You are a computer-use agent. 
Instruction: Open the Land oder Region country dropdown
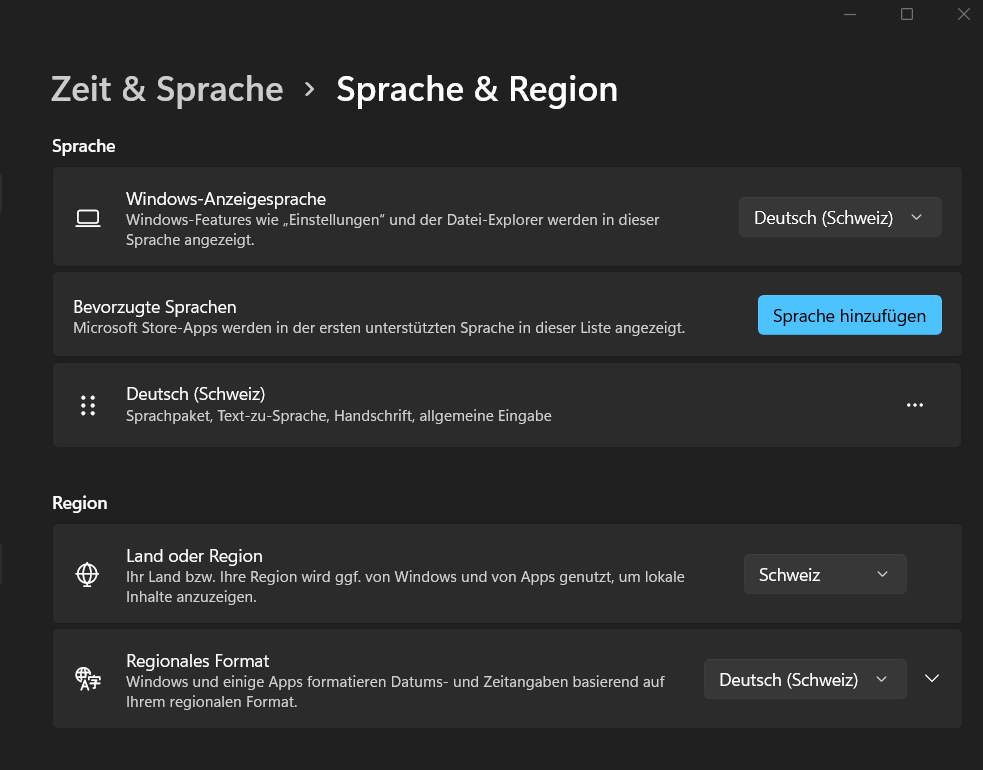tap(824, 574)
